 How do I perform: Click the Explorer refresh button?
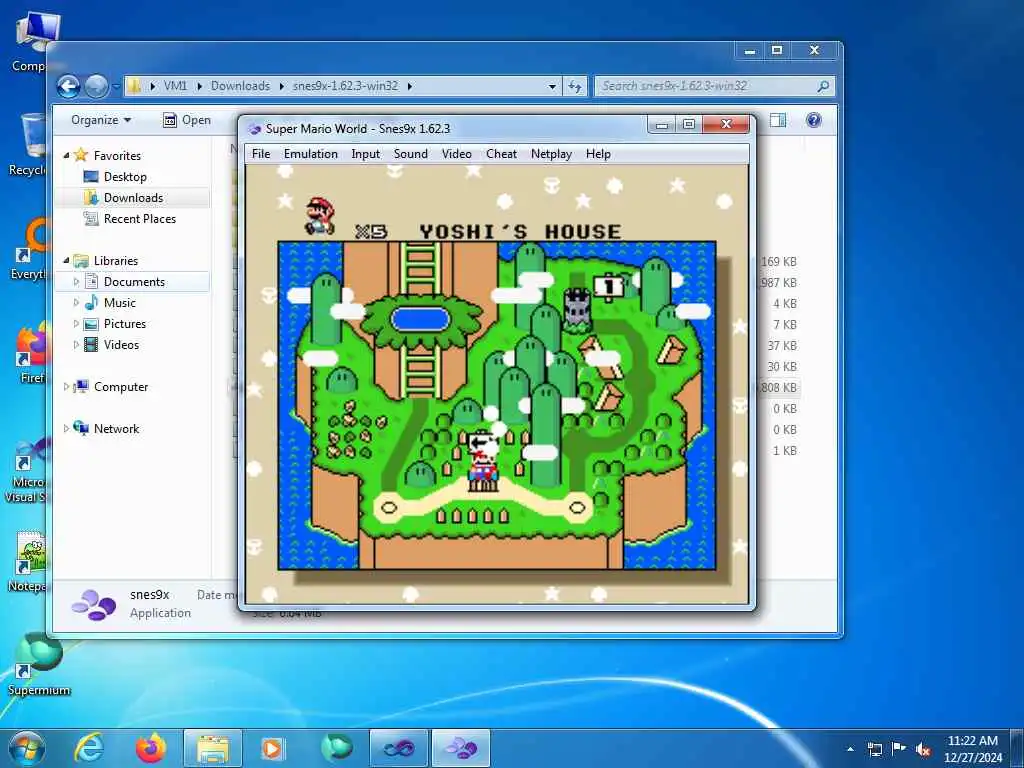pyautogui.click(x=575, y=86)
